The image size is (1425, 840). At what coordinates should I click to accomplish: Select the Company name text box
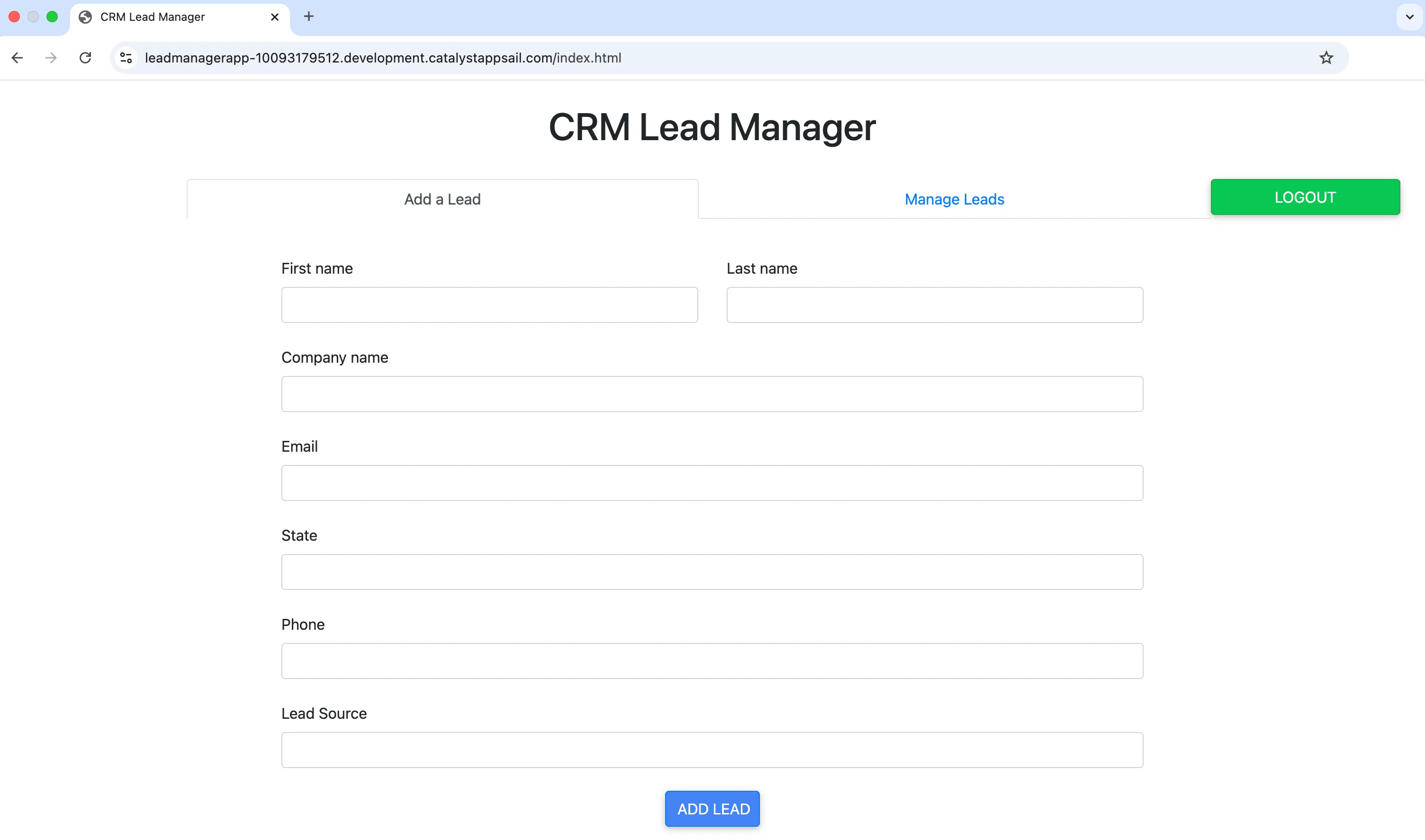pos(712,394)
